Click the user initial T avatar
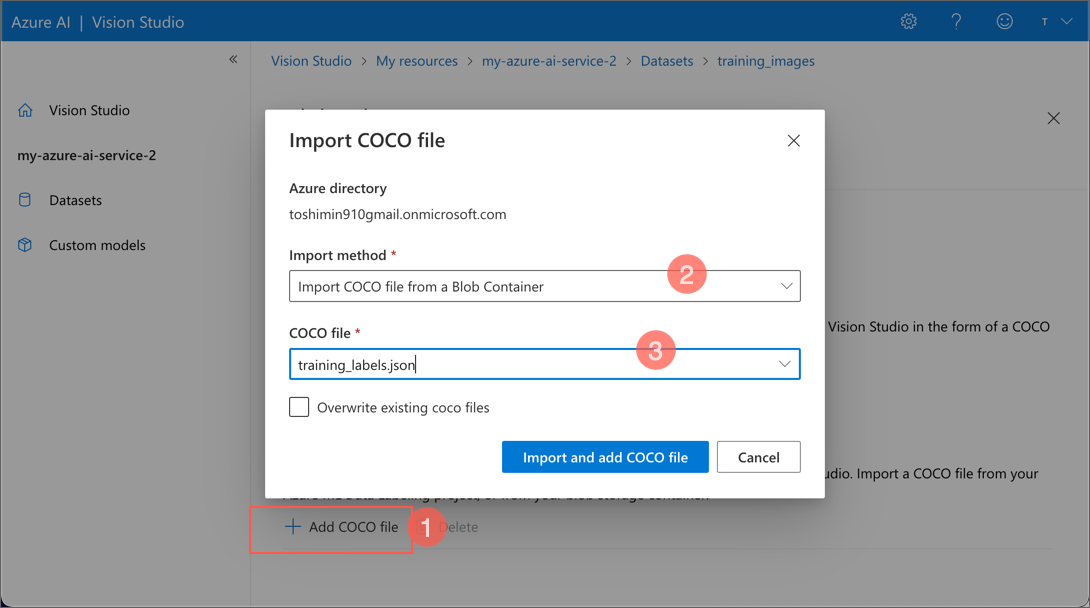Viewport: 1090px width, 608px height. (x=1044, y=22)
